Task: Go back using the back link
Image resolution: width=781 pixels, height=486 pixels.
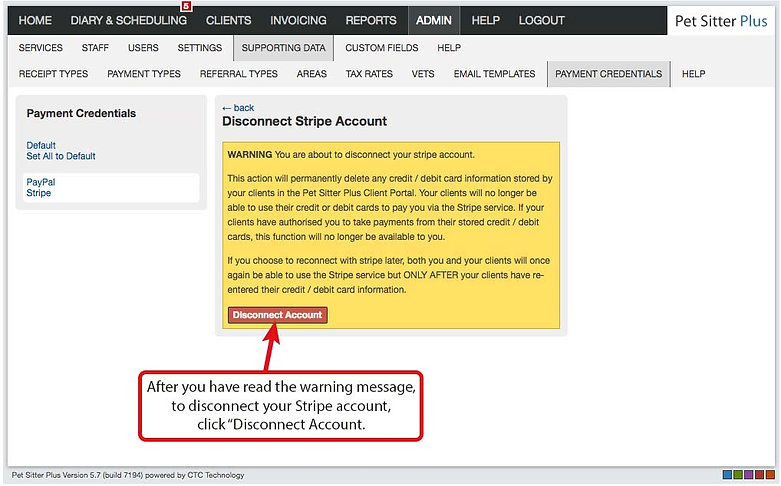Action: 238,108
